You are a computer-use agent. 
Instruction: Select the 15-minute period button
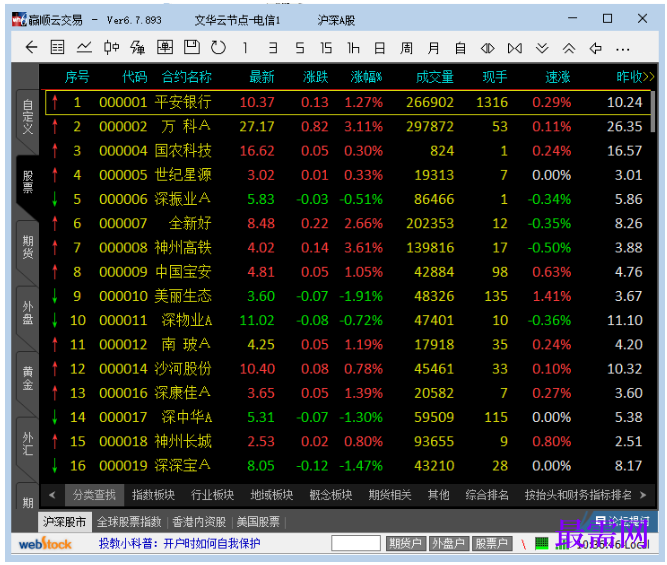pos(326,48)
